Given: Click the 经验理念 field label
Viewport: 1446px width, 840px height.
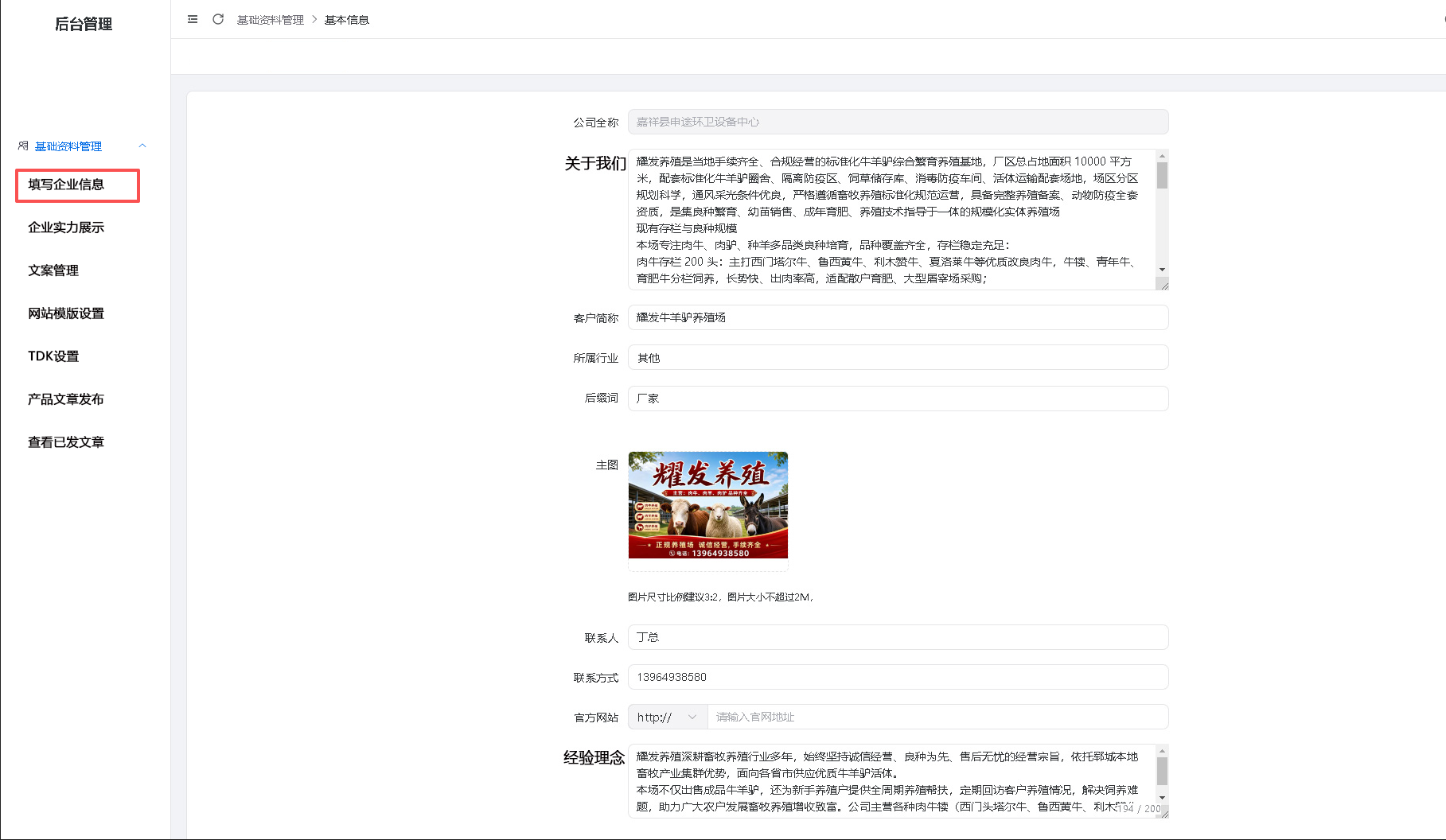Looking at the screenshot, I should tap(594, 757).
